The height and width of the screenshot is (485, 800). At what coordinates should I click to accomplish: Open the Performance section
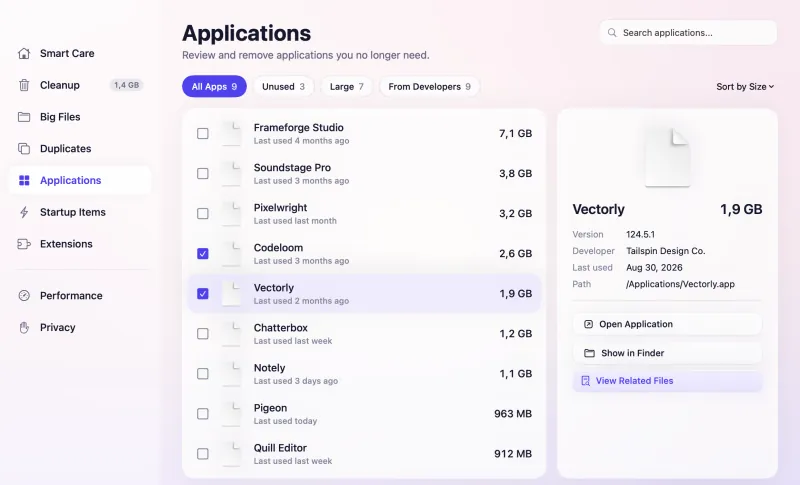[x=80, y=296]
